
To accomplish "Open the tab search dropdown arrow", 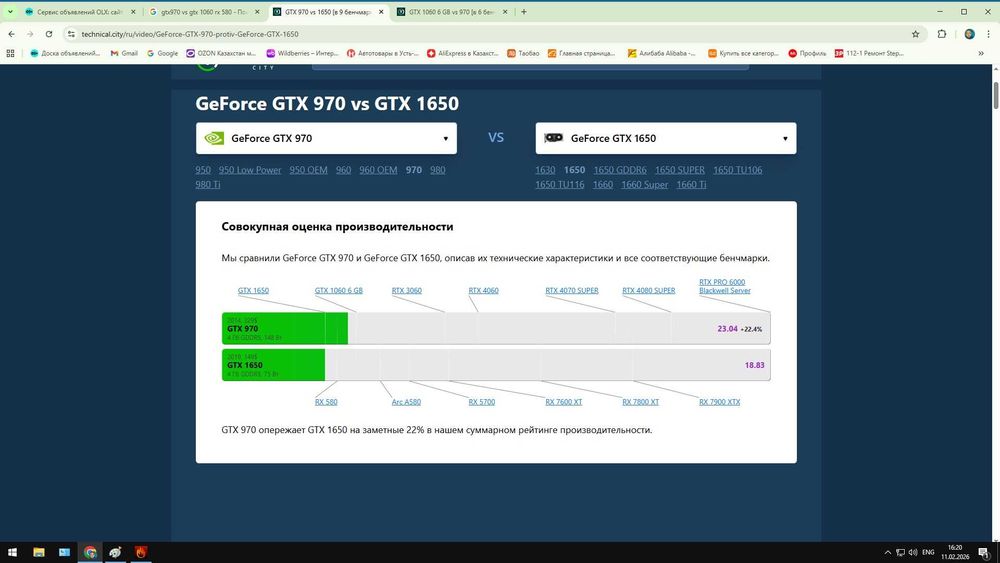I will (10, 11).
